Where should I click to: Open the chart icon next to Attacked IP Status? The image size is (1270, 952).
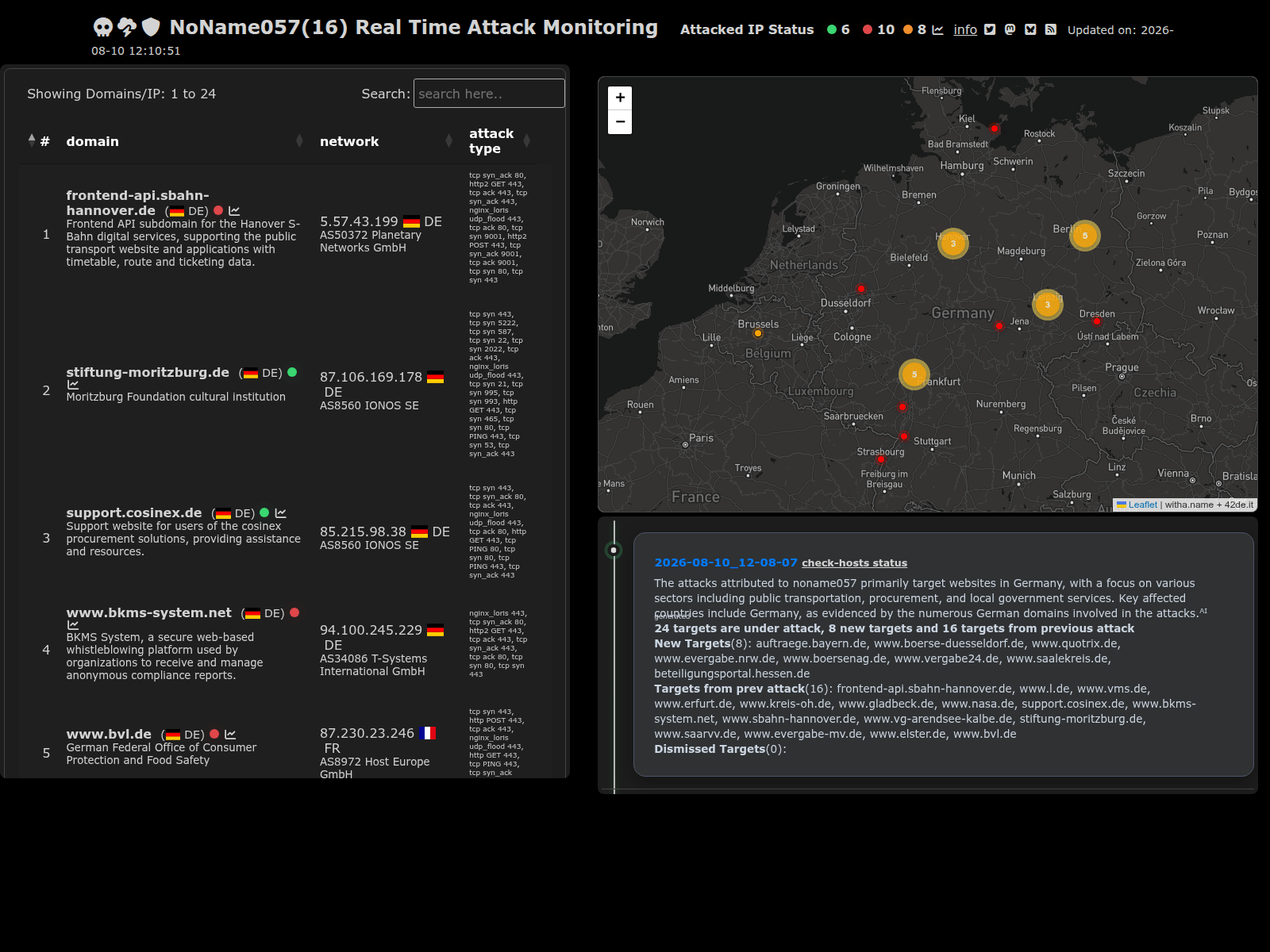click(937, 30)
